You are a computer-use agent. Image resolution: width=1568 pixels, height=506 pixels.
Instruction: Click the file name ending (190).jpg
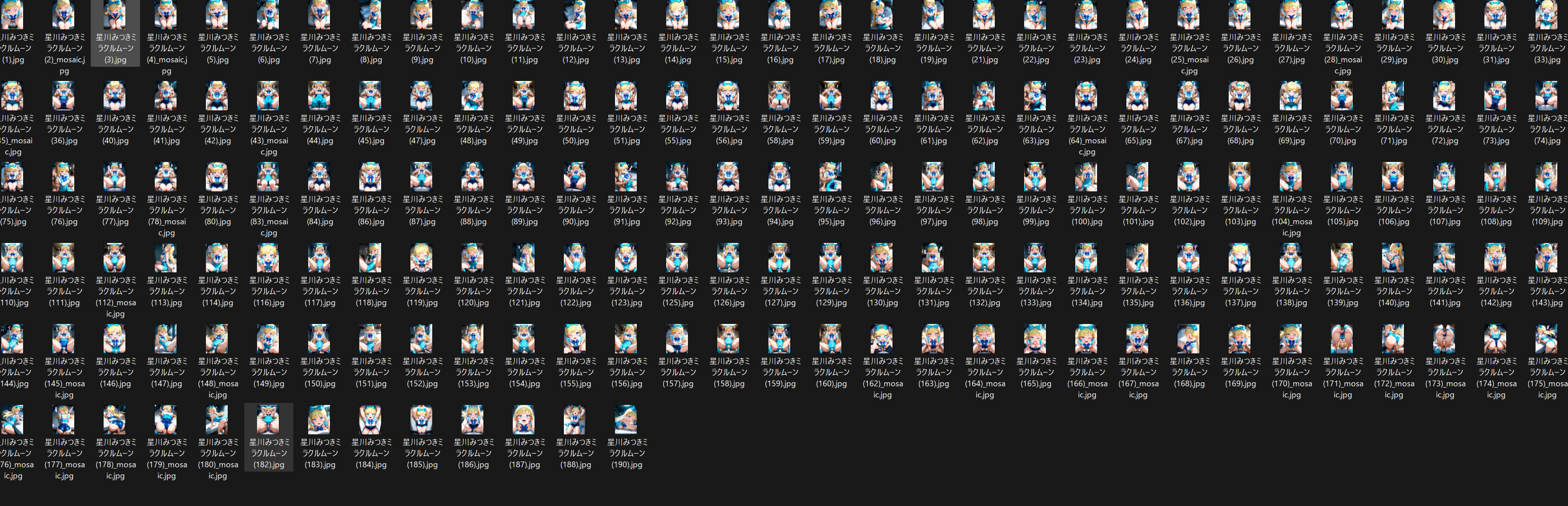pos(626,453)
